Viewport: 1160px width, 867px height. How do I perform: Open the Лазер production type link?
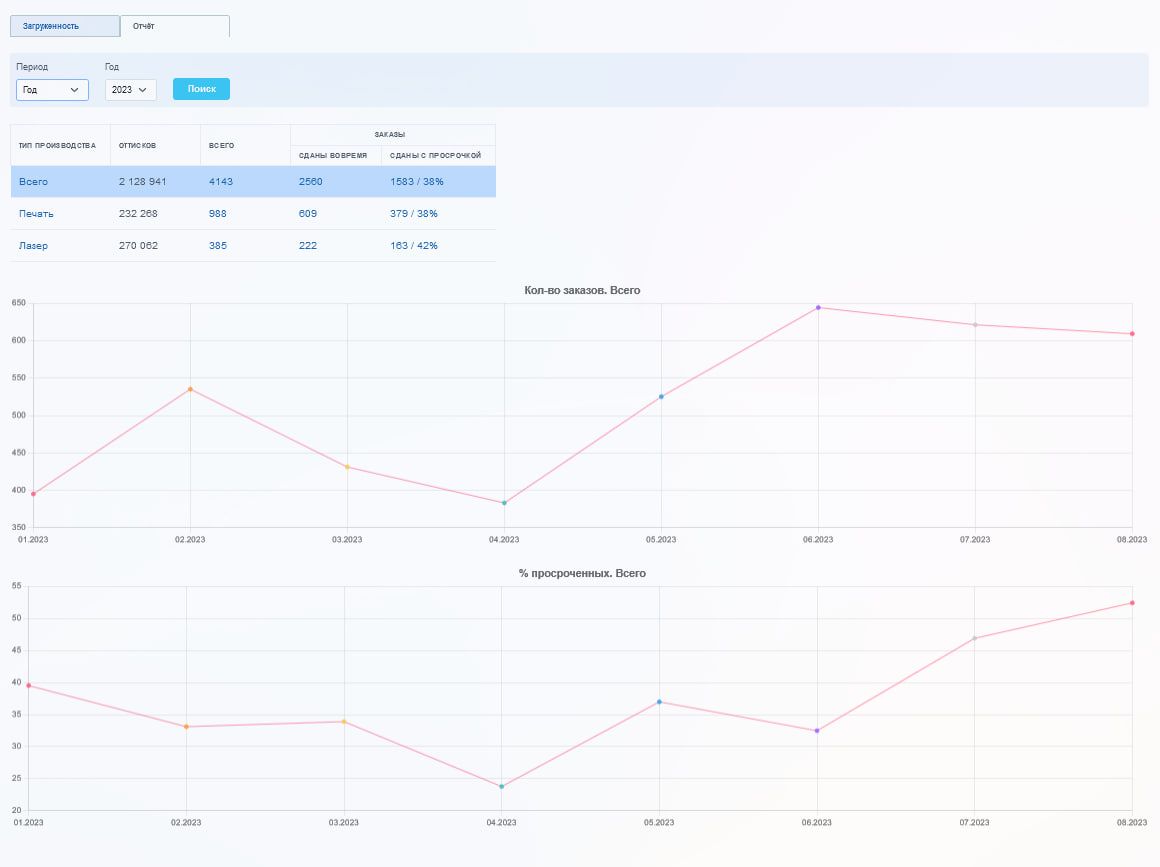[33, 246]
